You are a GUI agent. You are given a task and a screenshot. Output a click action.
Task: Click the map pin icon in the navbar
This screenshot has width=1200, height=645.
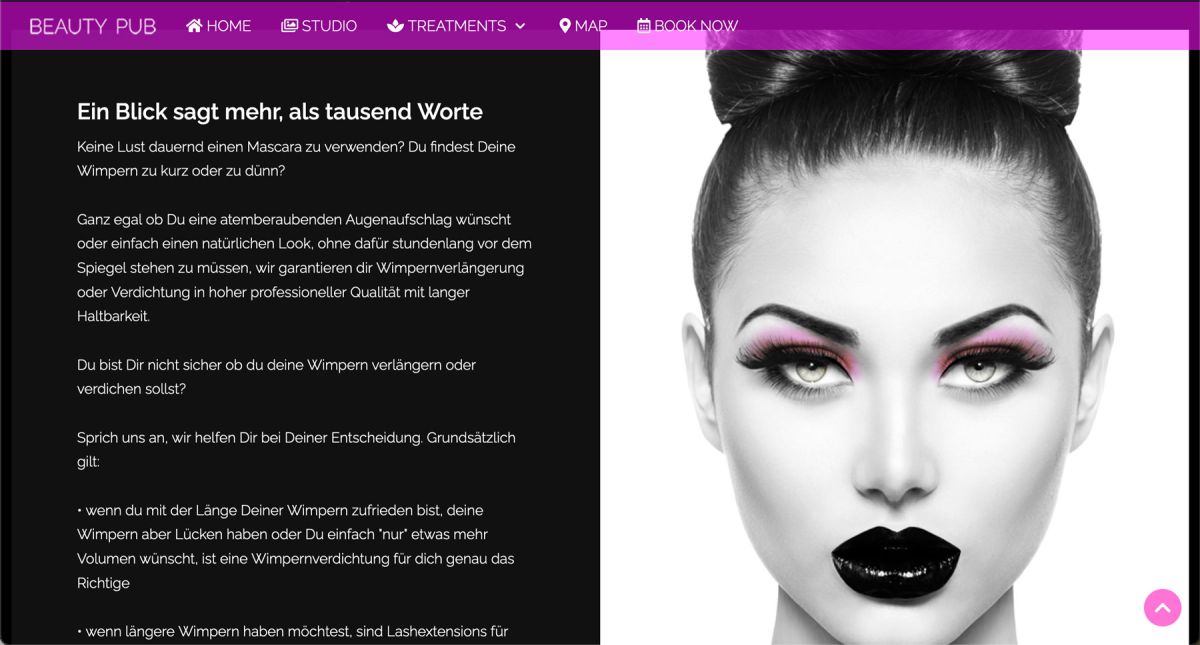(x=565, y=26)
